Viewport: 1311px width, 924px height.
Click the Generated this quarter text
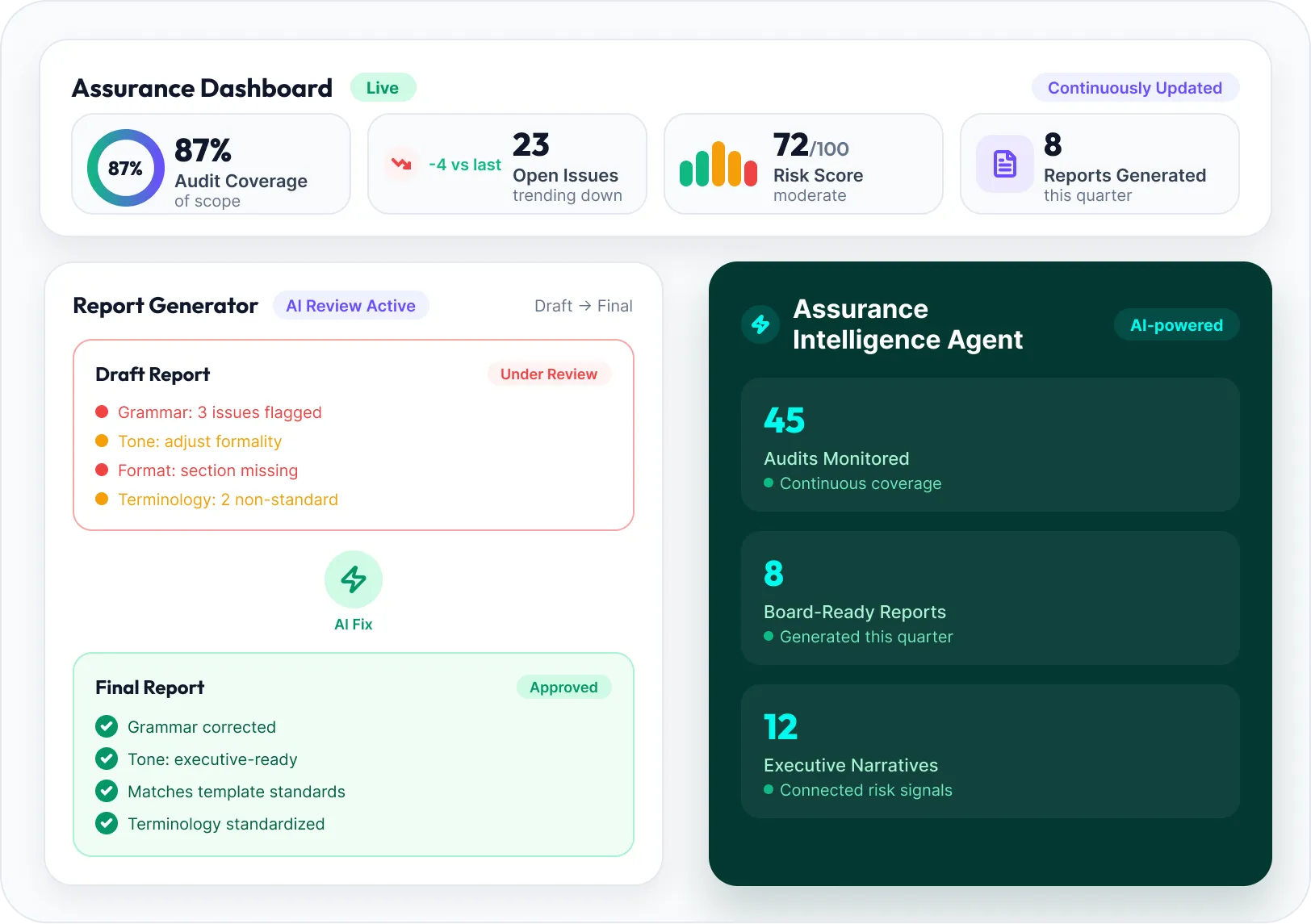(x=866, y=637)
